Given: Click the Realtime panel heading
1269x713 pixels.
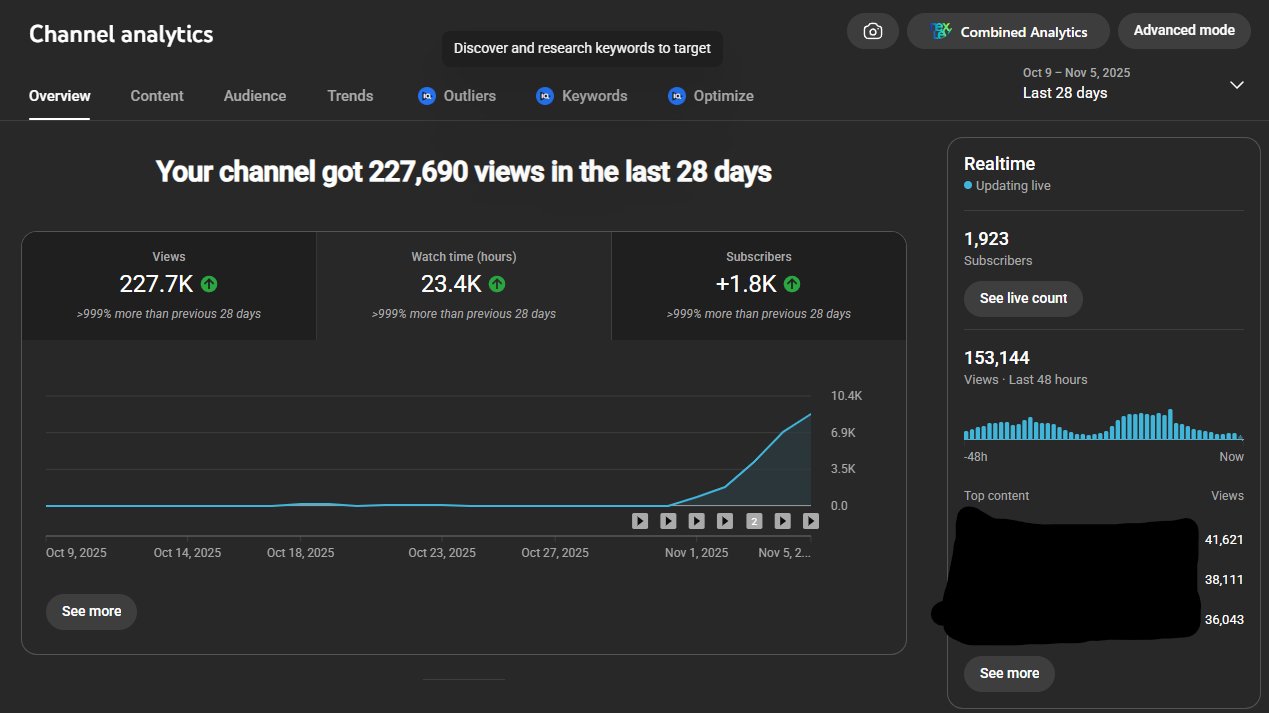Looking at the screenshot, I should coord(999,164).
